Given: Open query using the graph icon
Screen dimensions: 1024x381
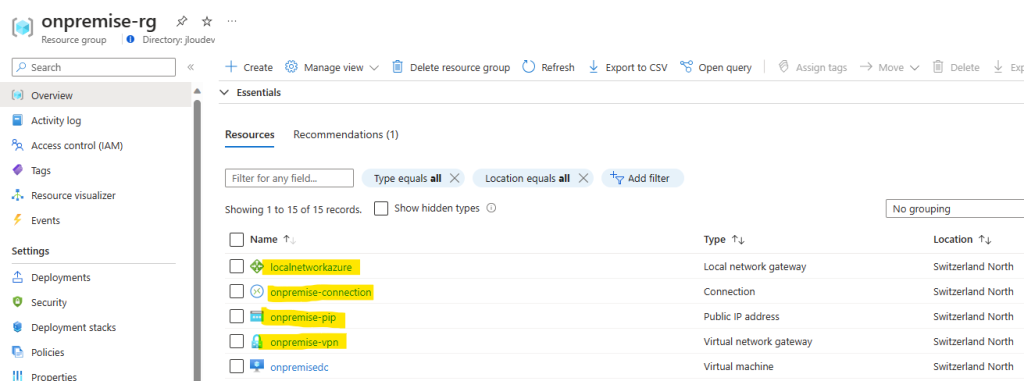Looking at the screenshot, I should click(686, 67).
